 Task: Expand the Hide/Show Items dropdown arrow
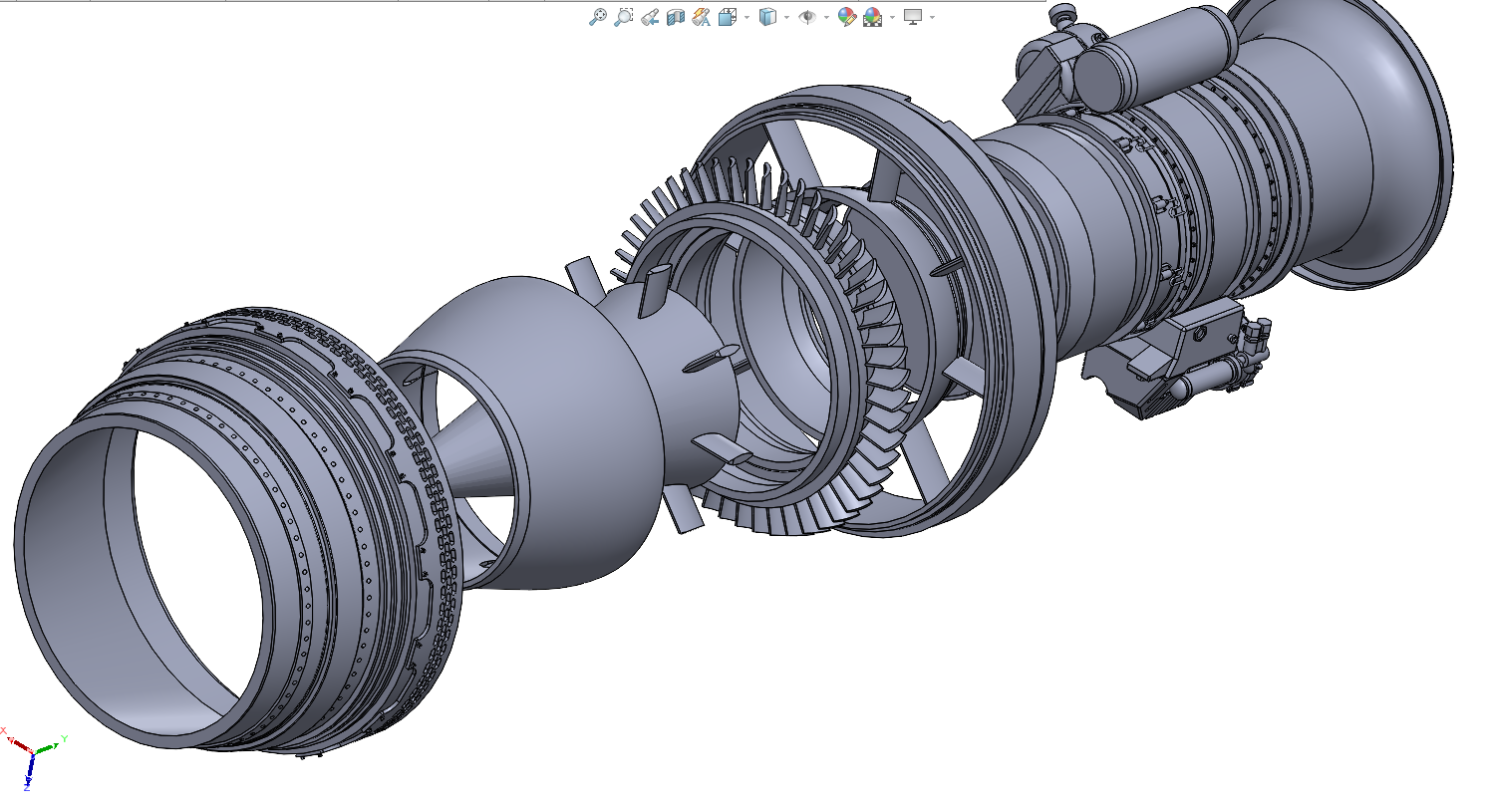coord(826,17)
